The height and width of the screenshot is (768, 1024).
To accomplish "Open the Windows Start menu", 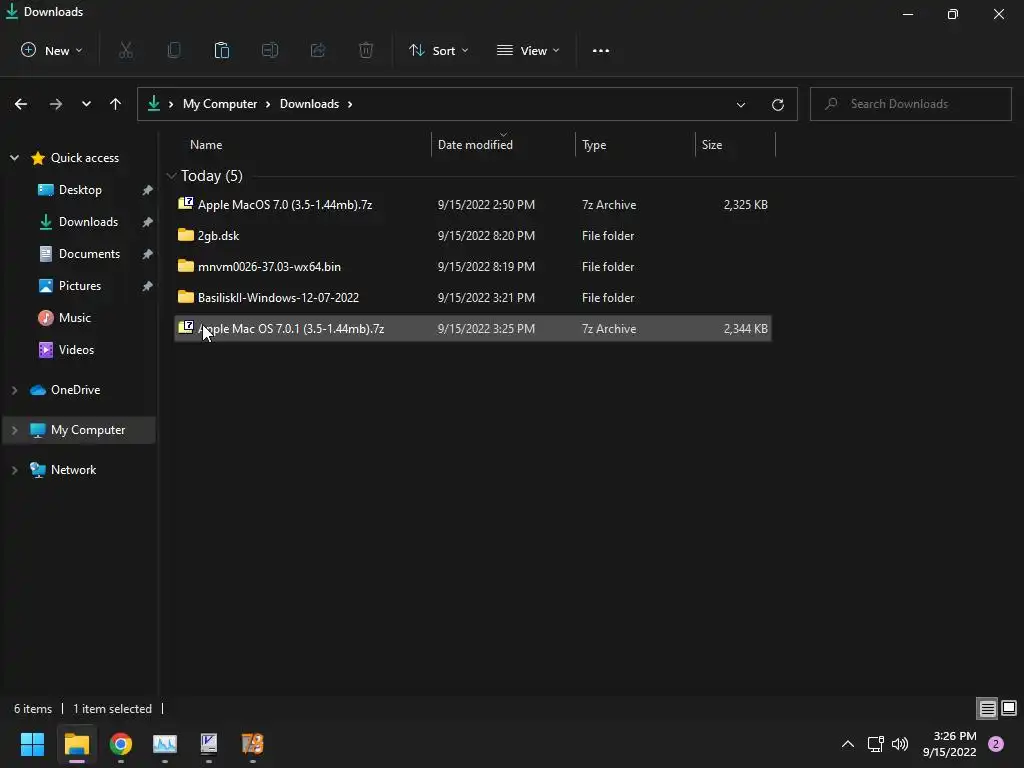I will click(32, 744).
